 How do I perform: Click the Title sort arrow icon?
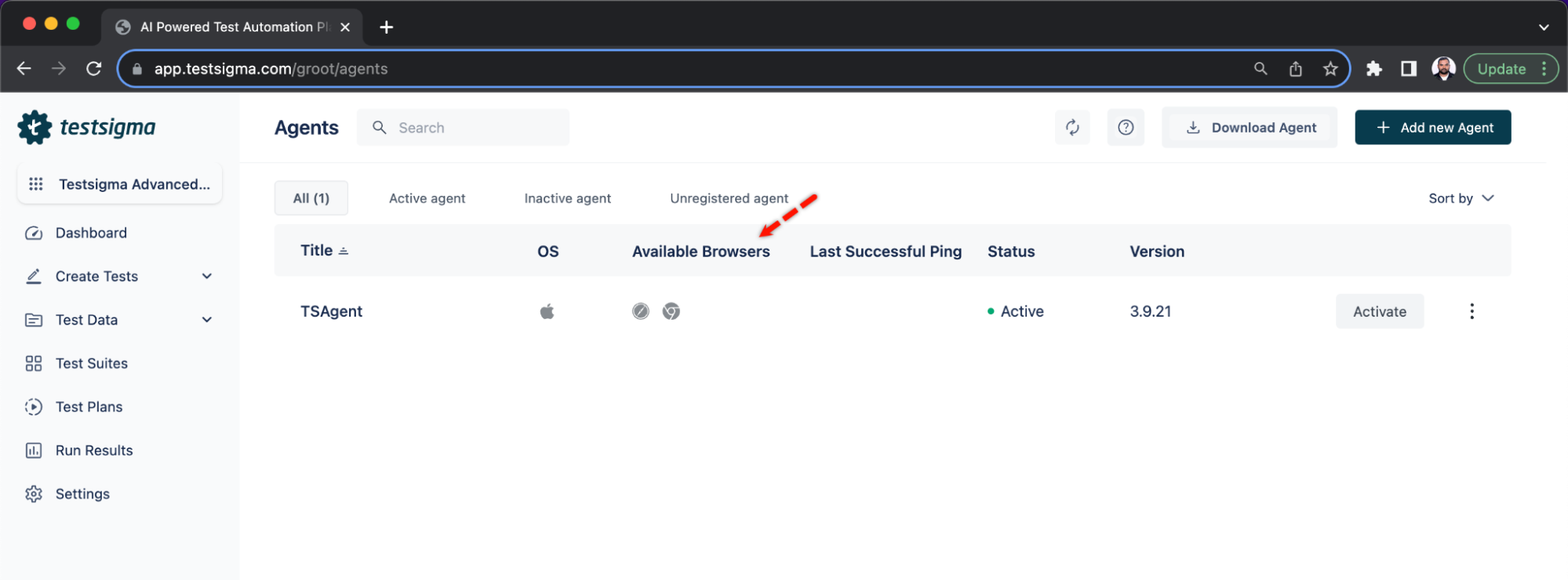tap(344, 251)
